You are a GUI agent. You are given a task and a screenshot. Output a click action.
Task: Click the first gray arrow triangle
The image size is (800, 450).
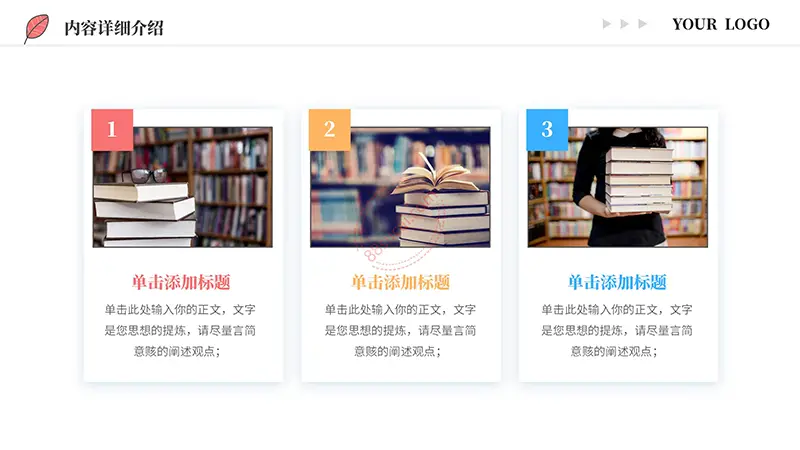[x=607, y=24]
